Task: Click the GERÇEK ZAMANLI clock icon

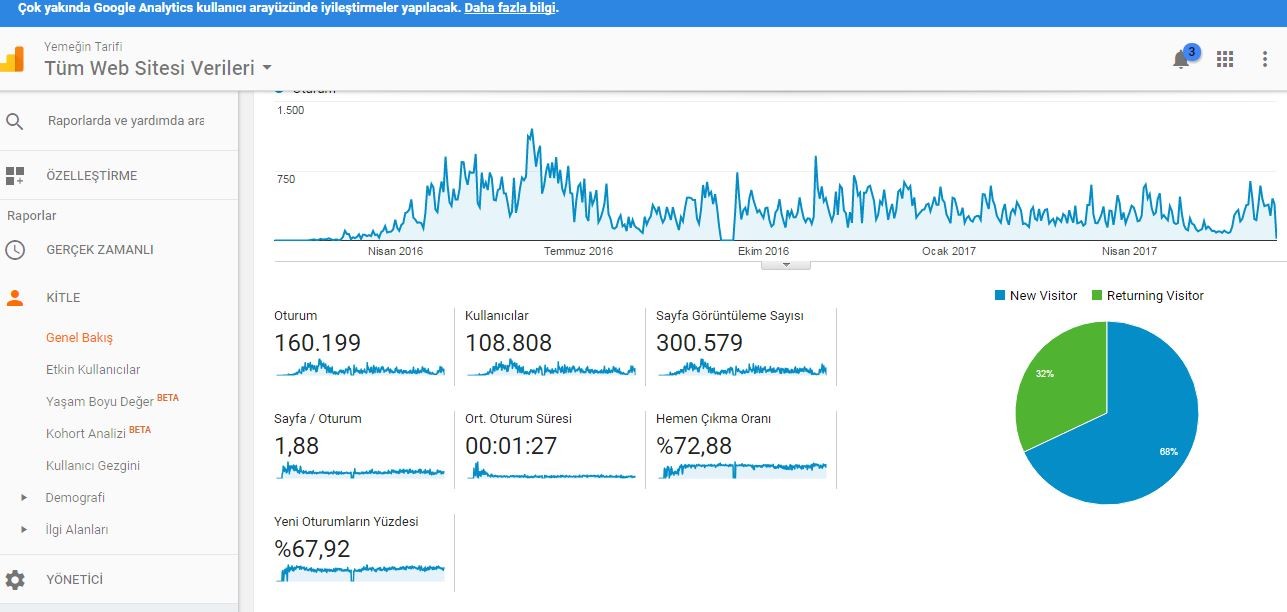Action: point(15,250)
